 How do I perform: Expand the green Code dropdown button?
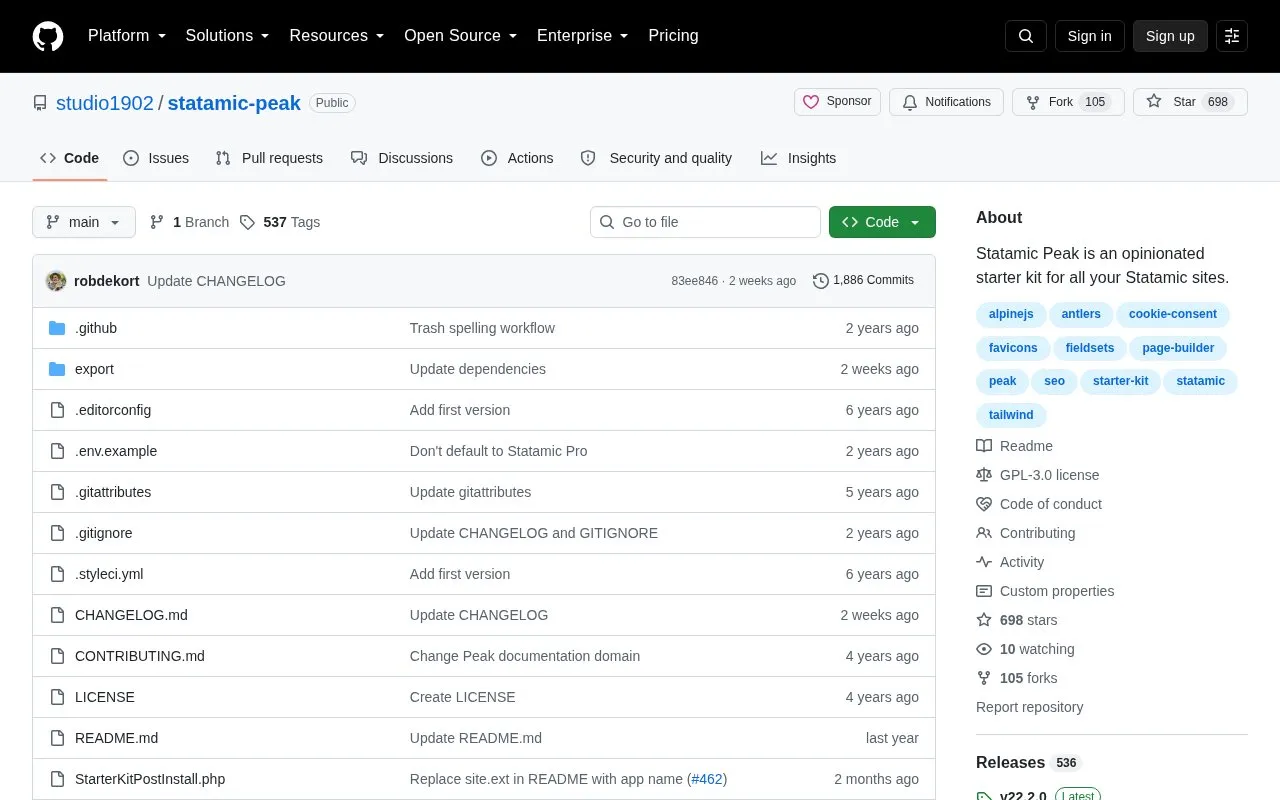click(x=882, y=222)
